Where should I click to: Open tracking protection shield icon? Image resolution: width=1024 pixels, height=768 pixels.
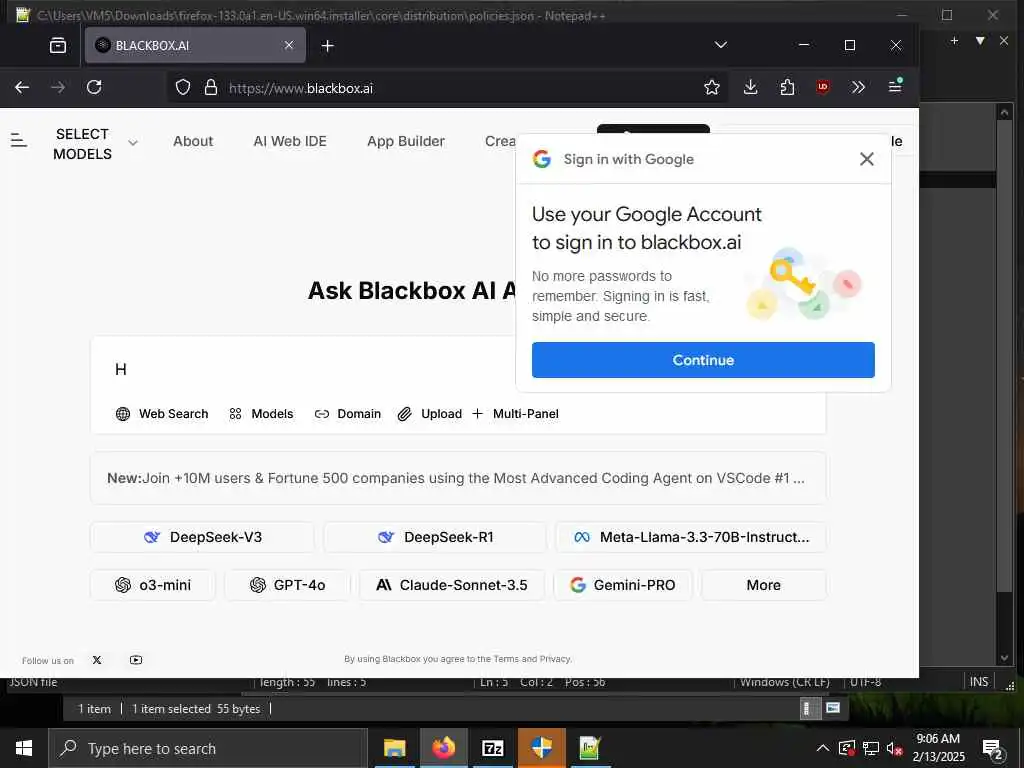click(183, 88)
